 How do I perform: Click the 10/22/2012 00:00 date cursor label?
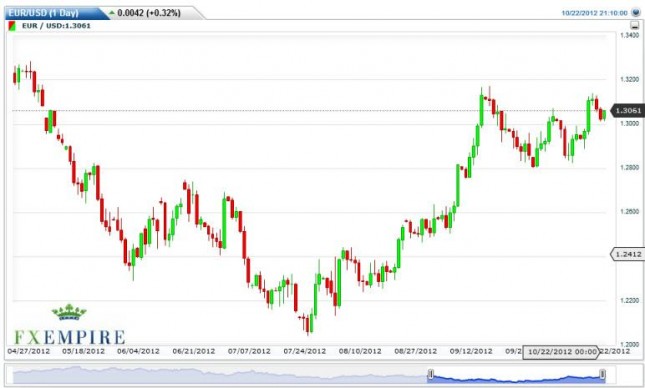561,352
